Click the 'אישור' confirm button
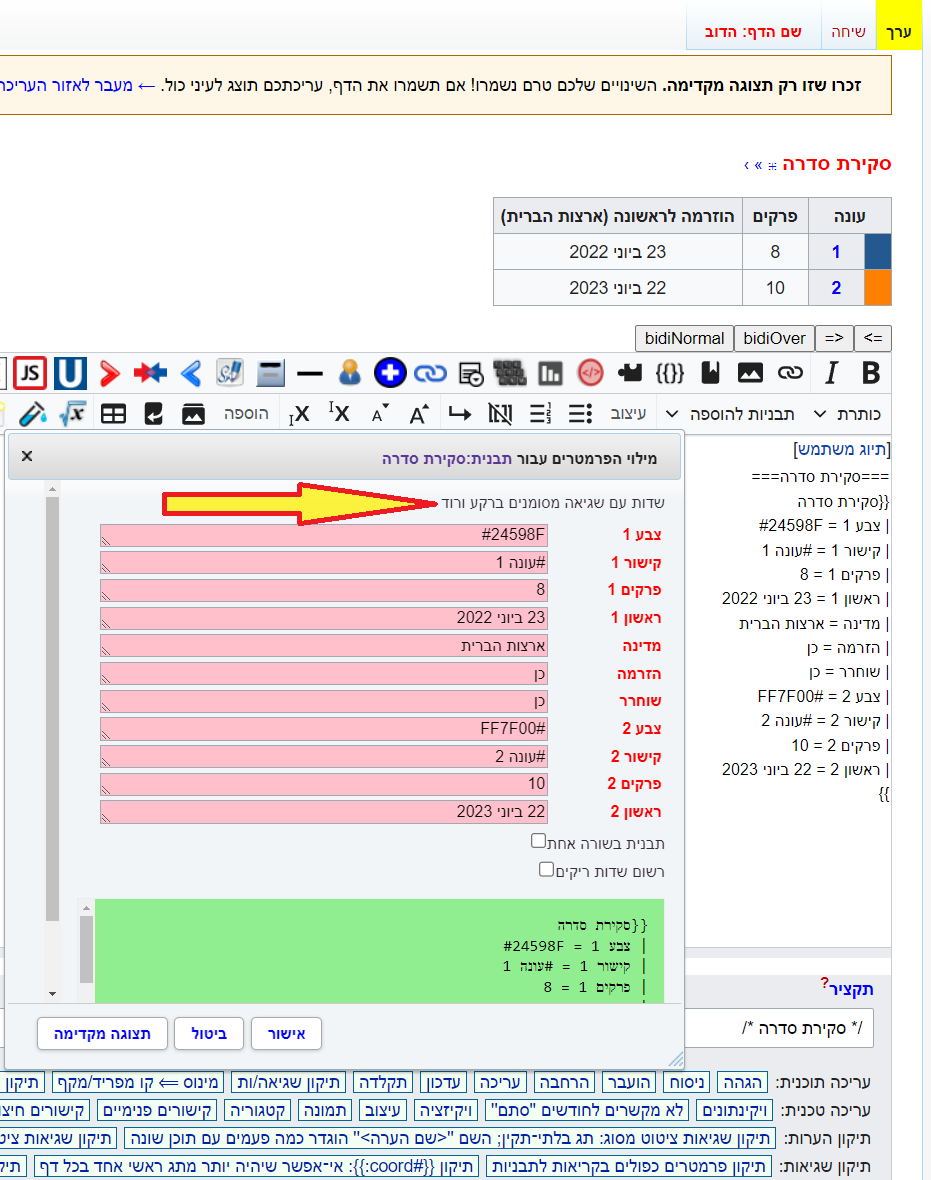 [x=287, y=1033]
